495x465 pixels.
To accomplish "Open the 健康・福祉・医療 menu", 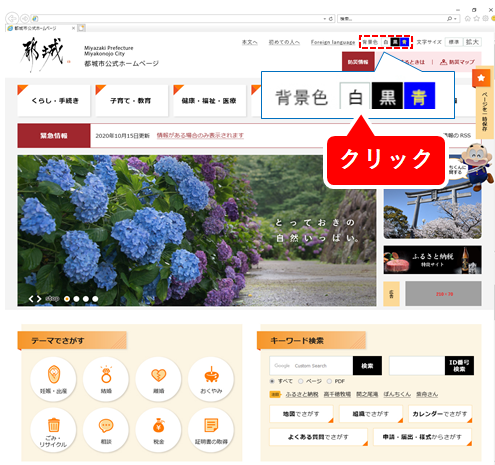I will tap(209, 100).
